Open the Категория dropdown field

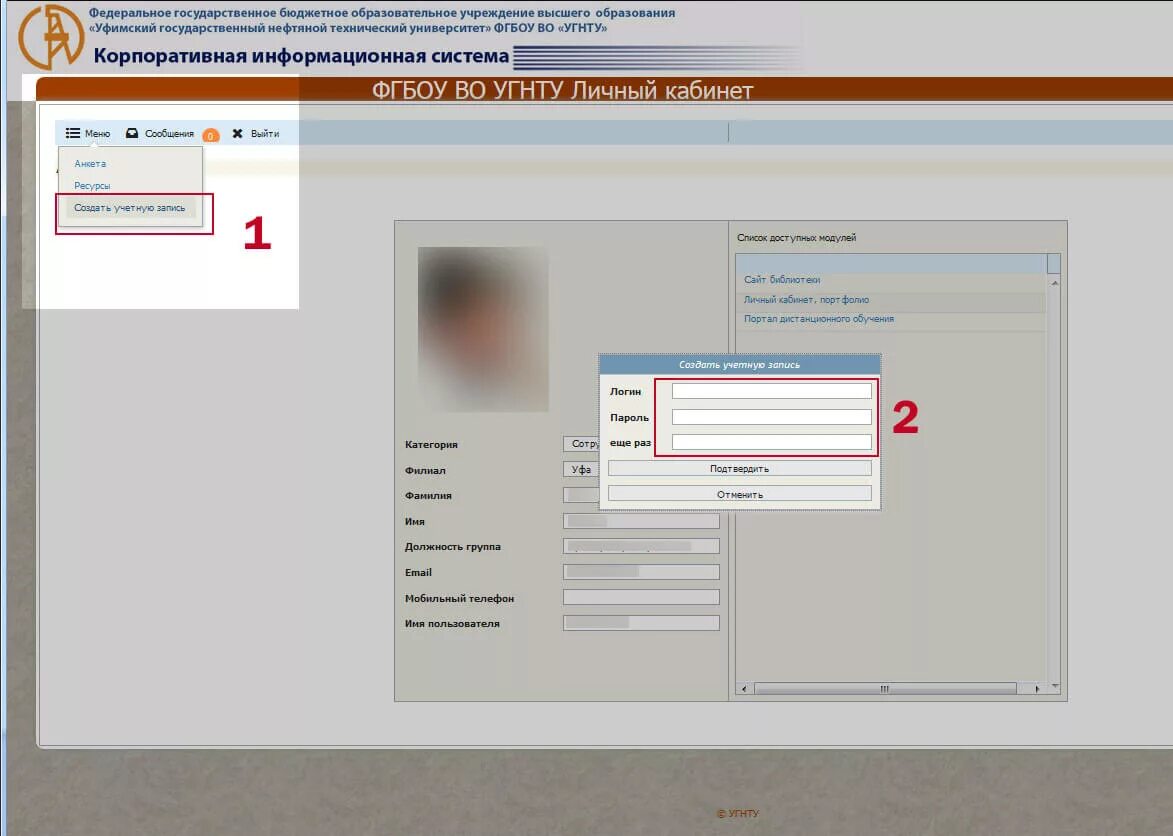pos(581,443)
